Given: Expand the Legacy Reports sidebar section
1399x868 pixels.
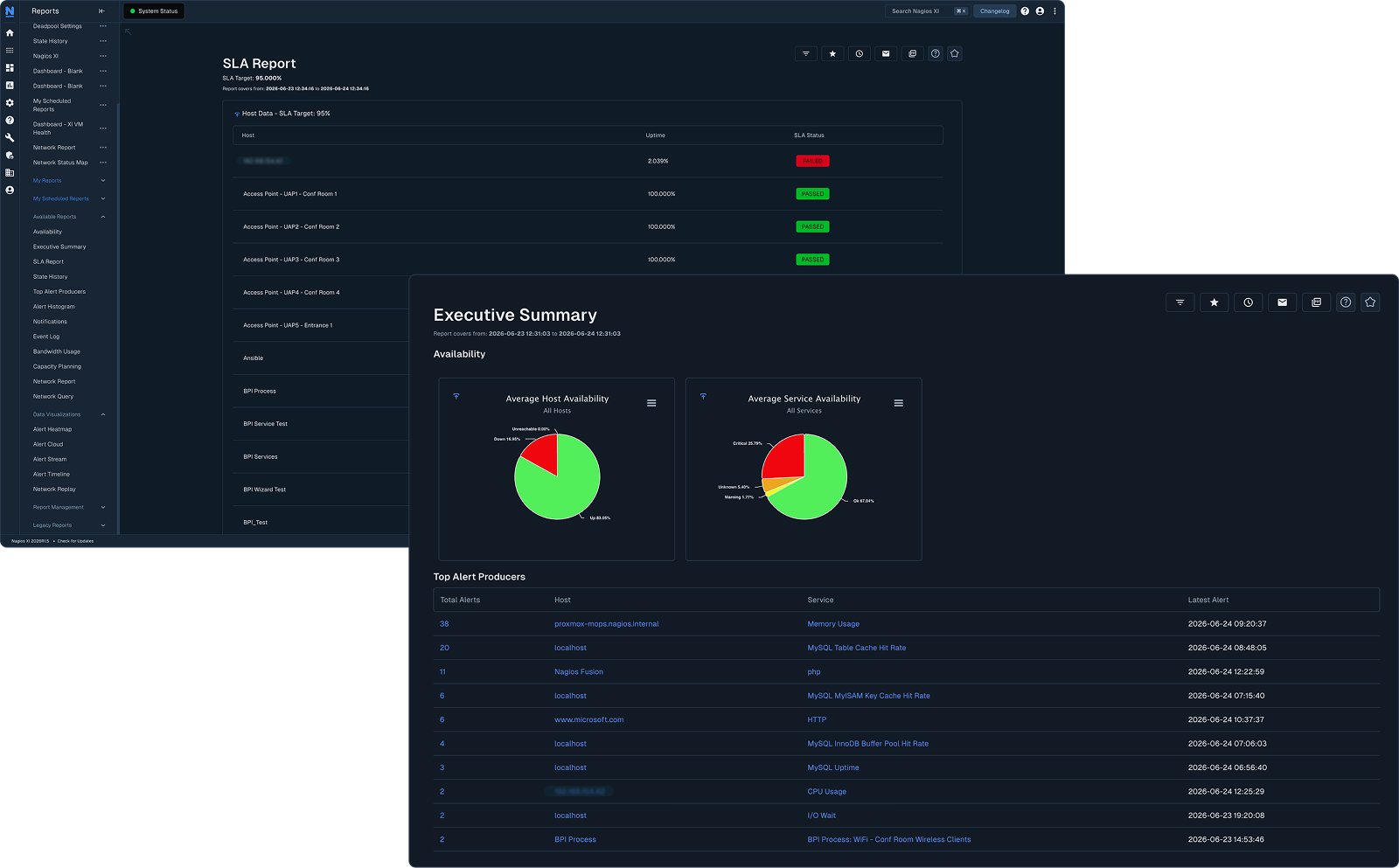Looking at the screenshot, I should pyautogui.click(x=69, y=525).
